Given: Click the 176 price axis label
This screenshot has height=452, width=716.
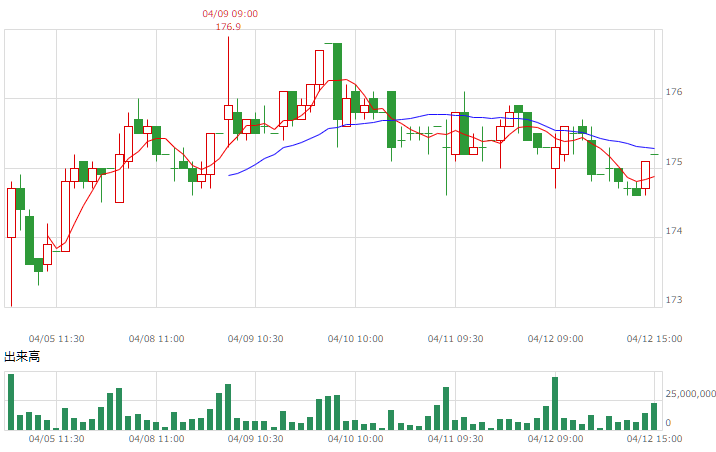Looking at the screenshot, I should point(674,92).
